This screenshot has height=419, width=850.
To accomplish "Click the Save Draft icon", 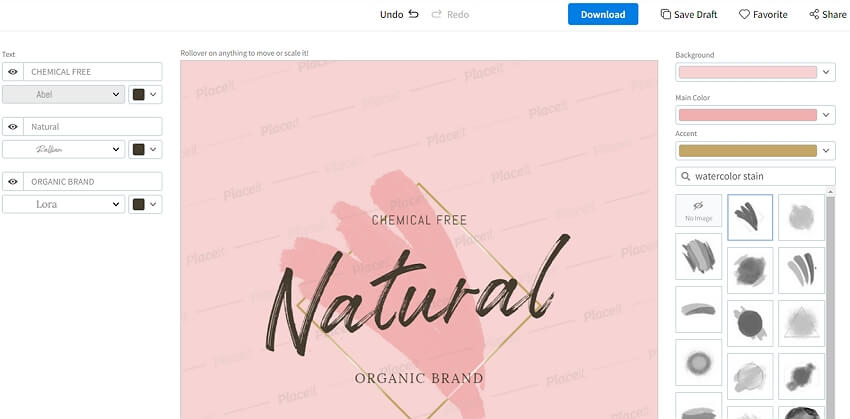I will coord(665,14).
